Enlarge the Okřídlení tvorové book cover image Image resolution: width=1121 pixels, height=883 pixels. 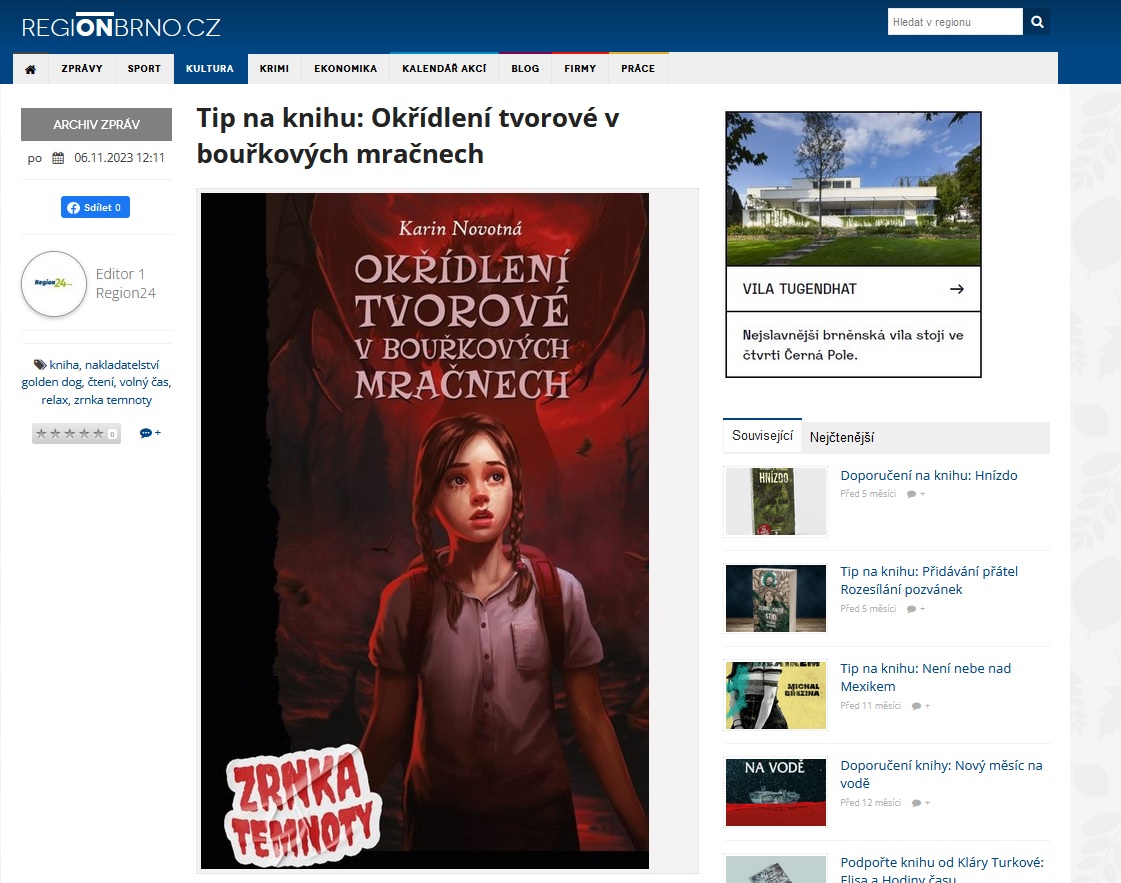425,531
